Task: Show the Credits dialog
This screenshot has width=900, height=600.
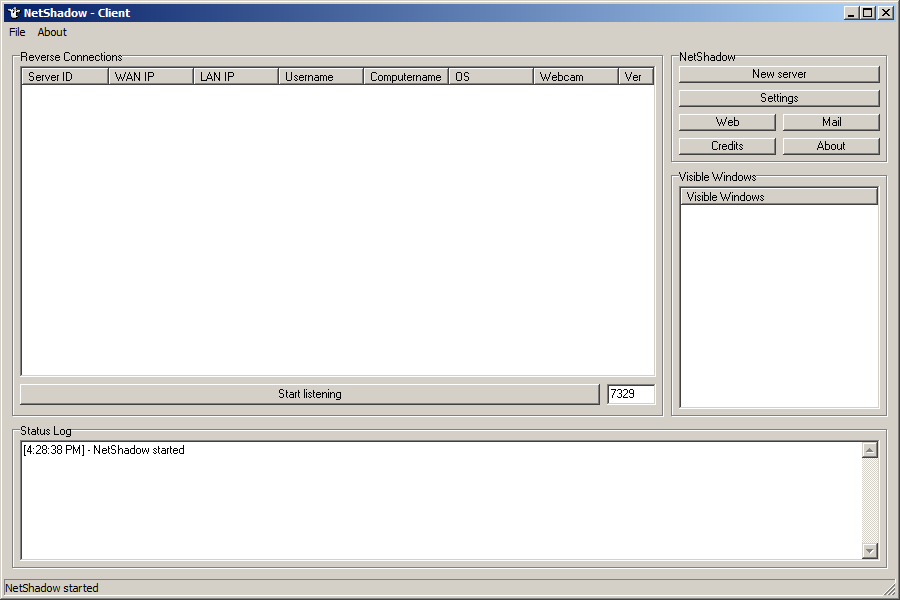Action: click(x=727, y=146)
